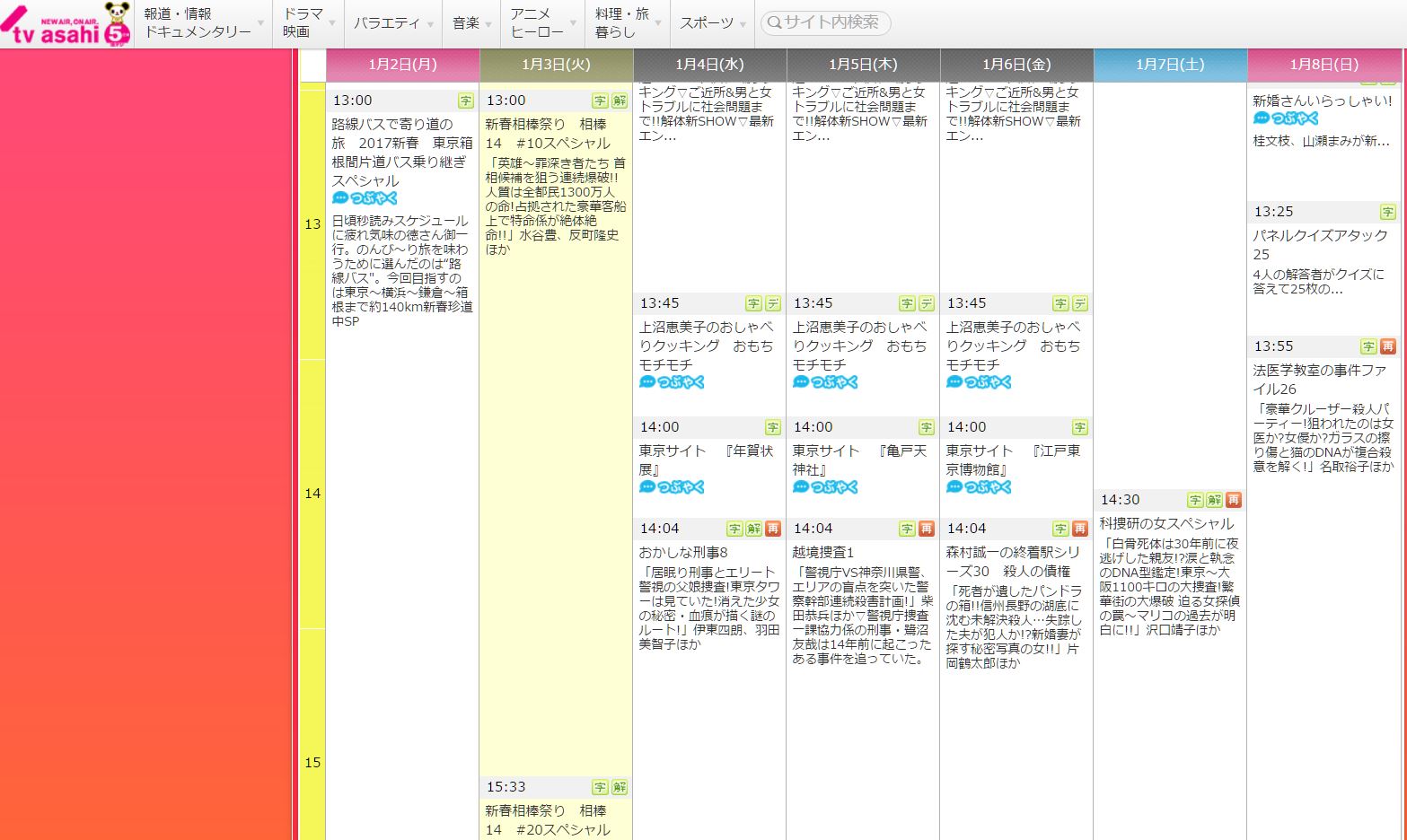This screenshot has width=1407, height=840.
Task: Expand the 音楽 menu arrow
Action: click(x=489, y=26)
